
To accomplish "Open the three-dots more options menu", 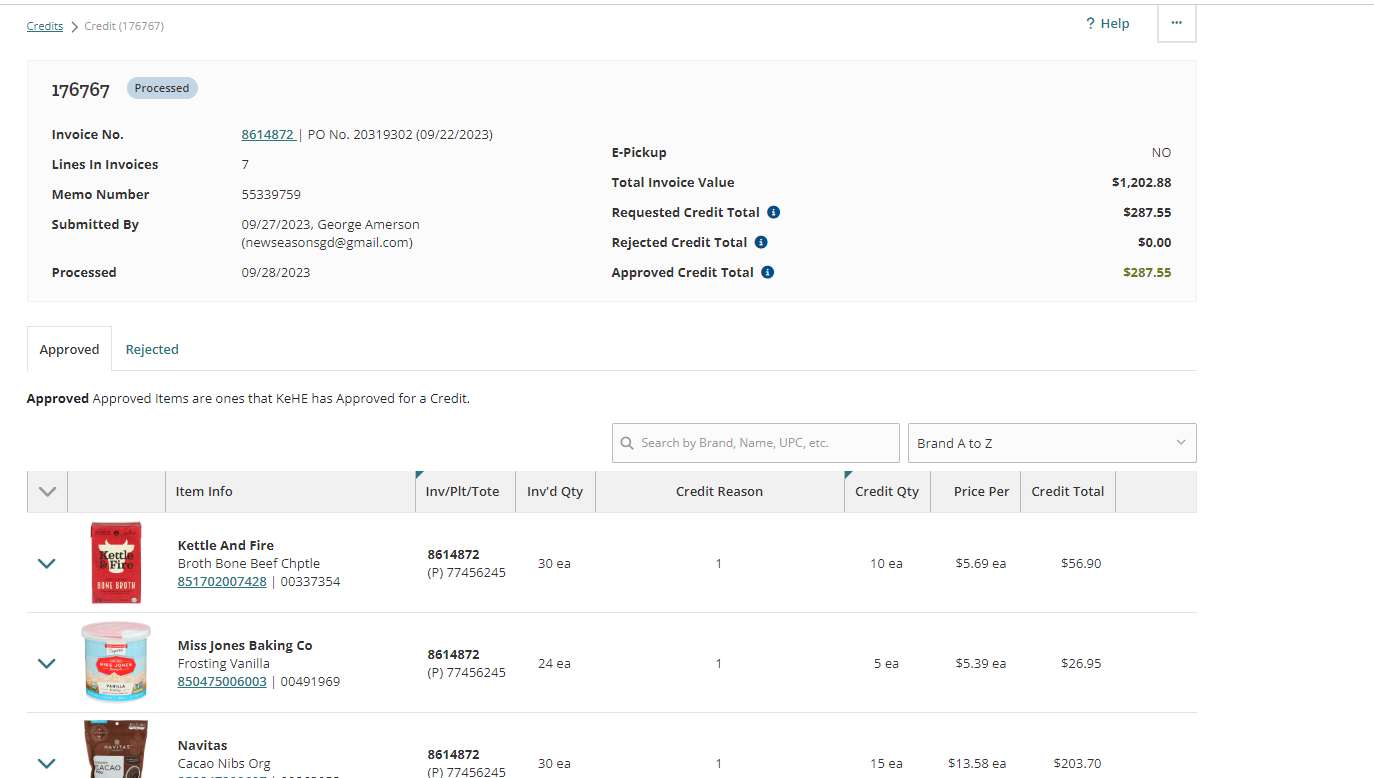I will (1176, 23).
